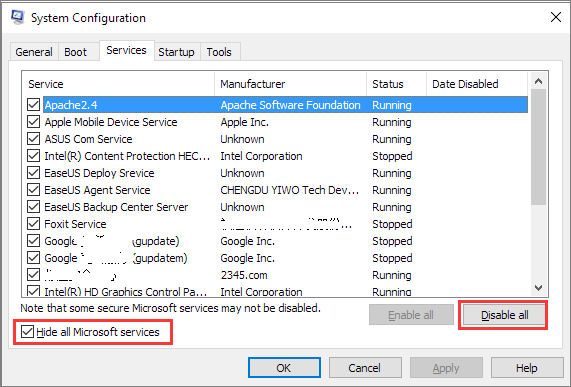Uncheck EaseUS Backup Center Server checkbox

click(34, 207)
